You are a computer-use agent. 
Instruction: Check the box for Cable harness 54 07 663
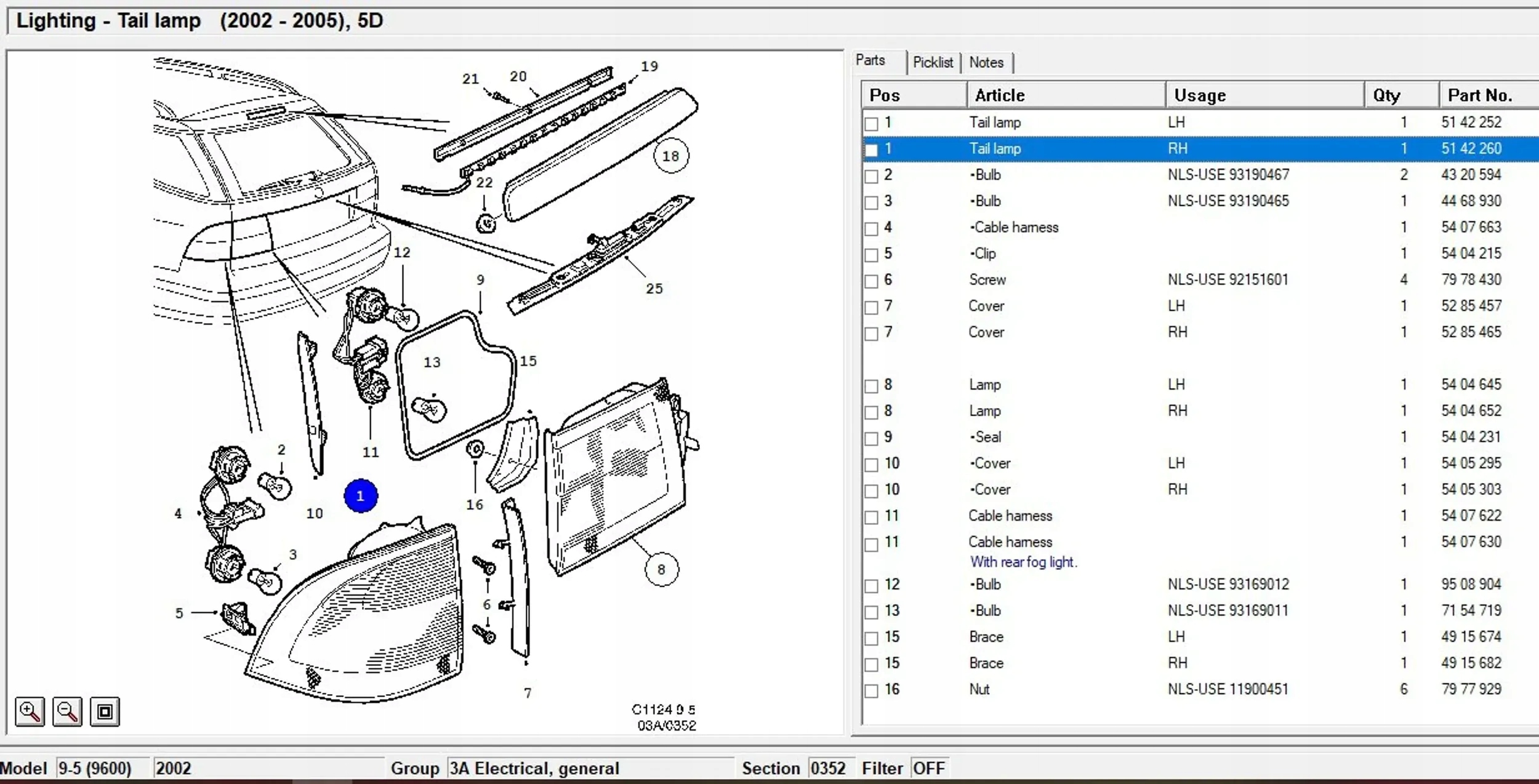pos(871,229)
